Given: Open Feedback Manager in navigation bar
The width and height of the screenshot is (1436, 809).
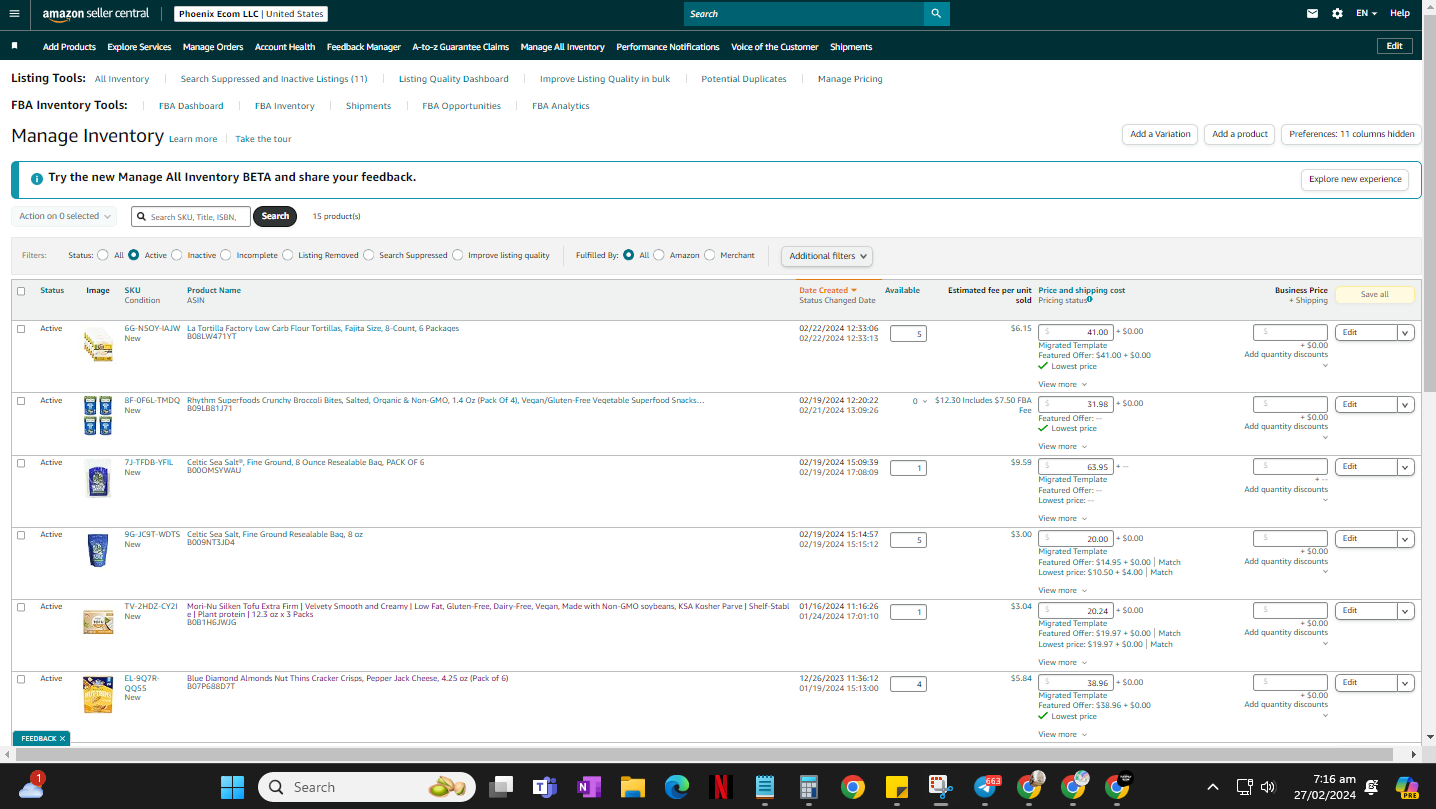Looking at the screenshot, I should coord(364,47).
